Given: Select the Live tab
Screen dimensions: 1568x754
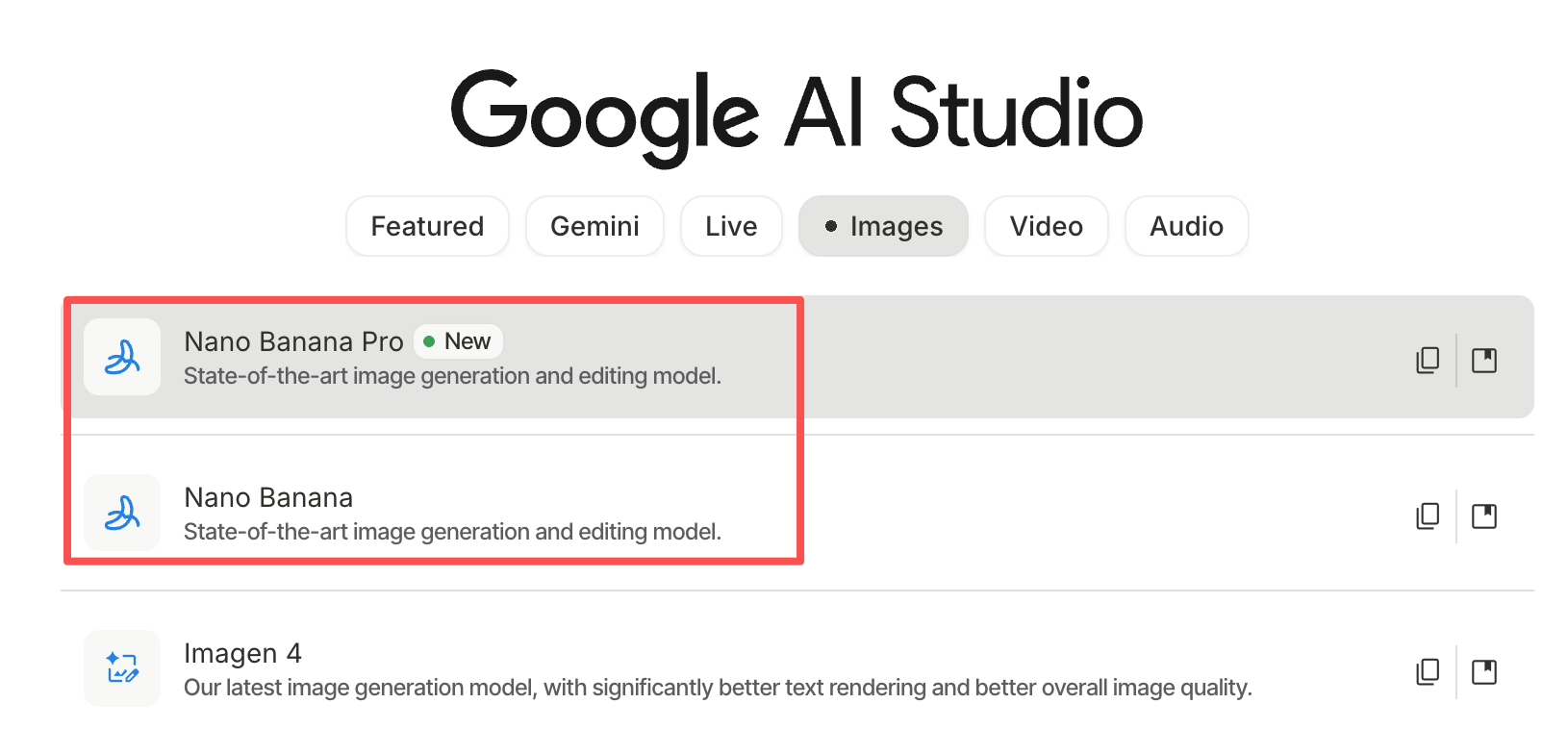Looking at the screenshot, I should 731,226.
